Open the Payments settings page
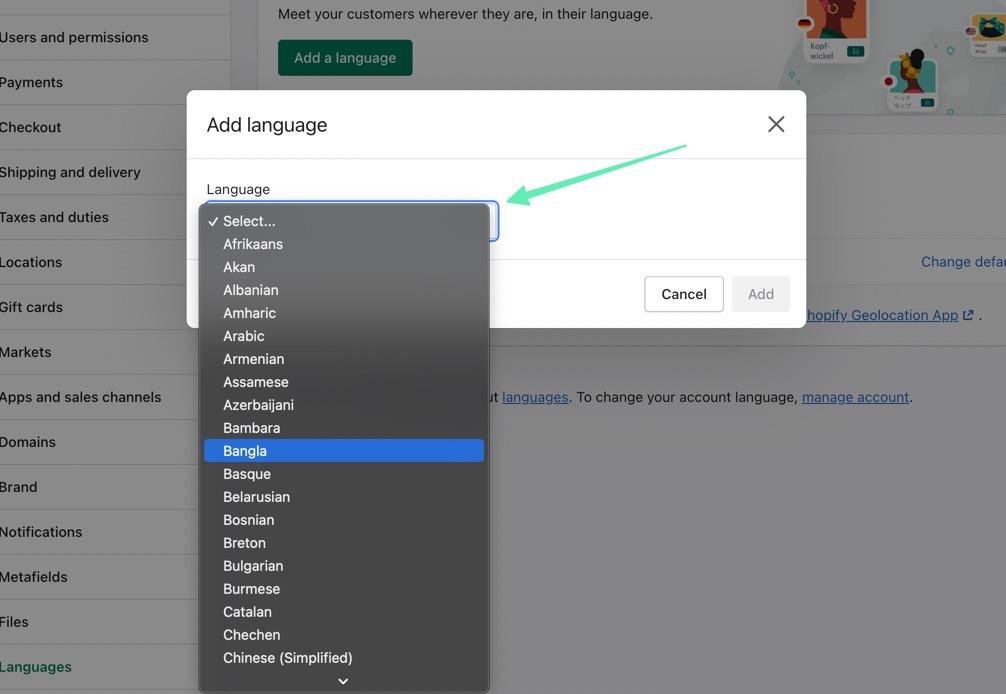 (x=31, y=82)
